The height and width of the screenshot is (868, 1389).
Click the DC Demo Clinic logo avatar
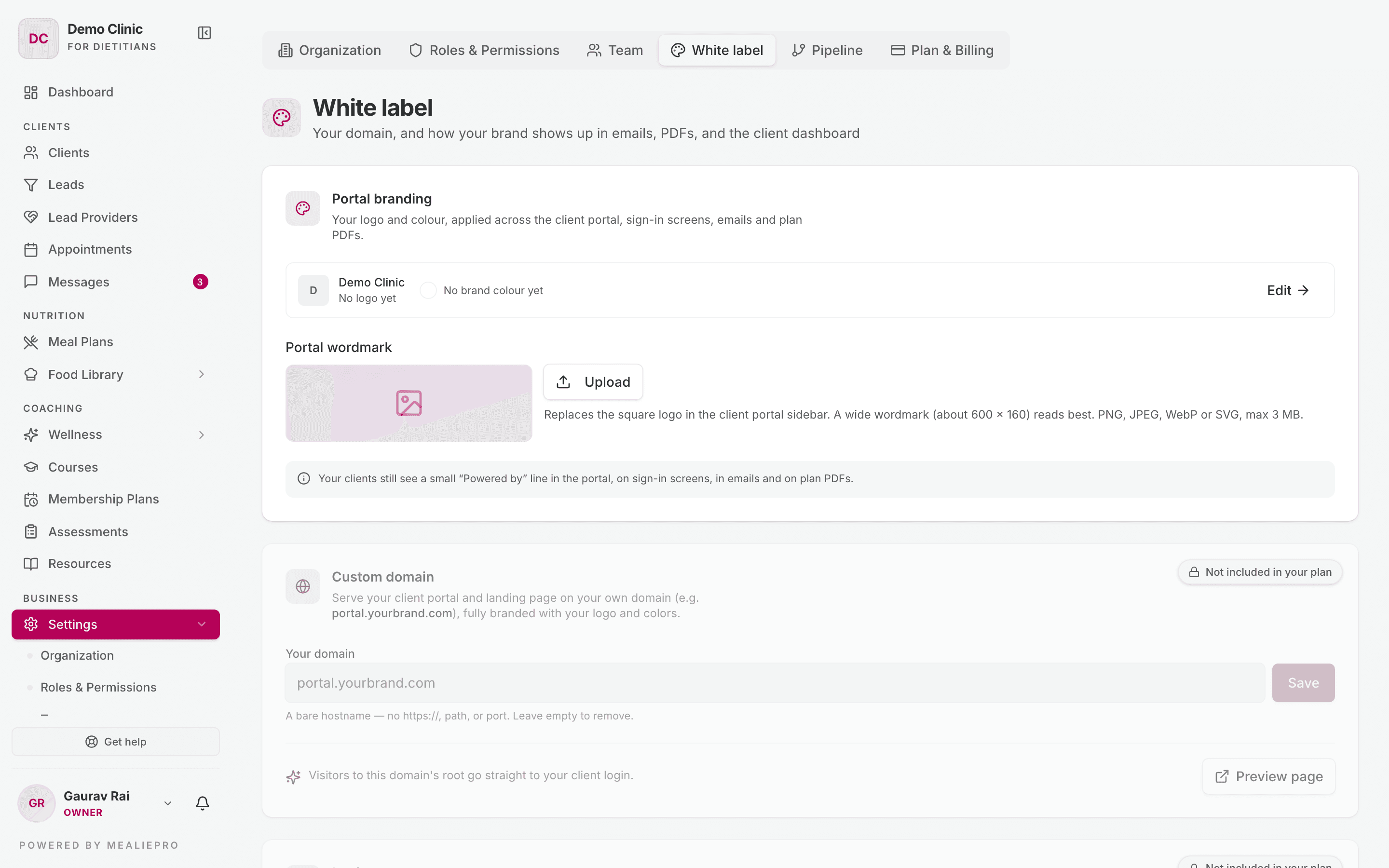click(39, 39)
